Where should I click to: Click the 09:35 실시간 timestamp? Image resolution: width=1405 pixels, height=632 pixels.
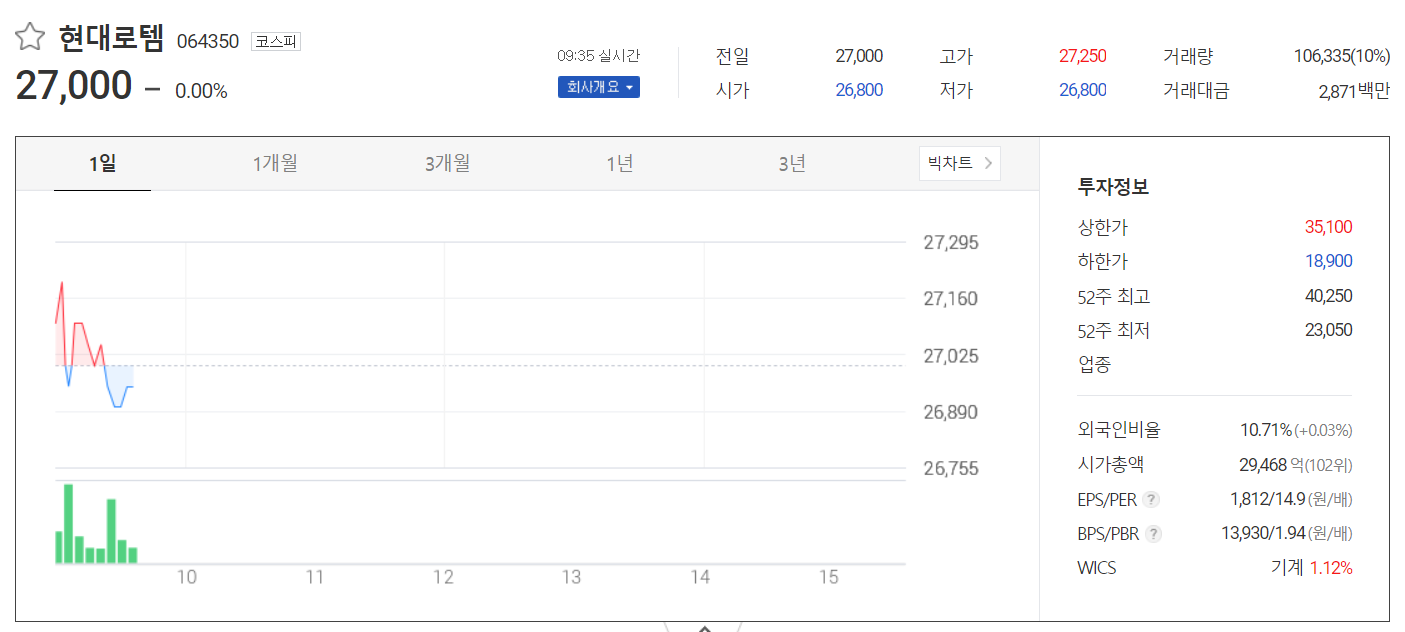[598, 55]
